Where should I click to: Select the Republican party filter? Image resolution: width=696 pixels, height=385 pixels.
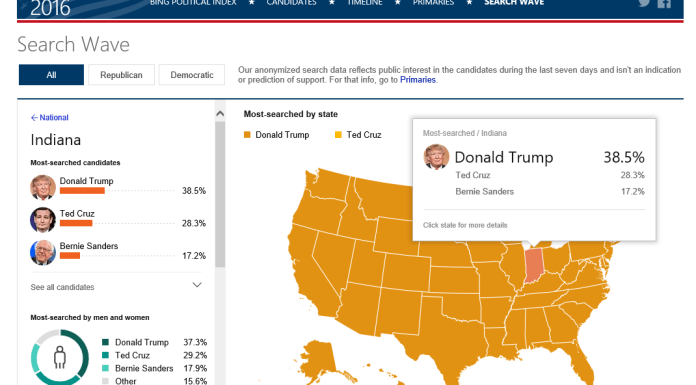(121, 75)
